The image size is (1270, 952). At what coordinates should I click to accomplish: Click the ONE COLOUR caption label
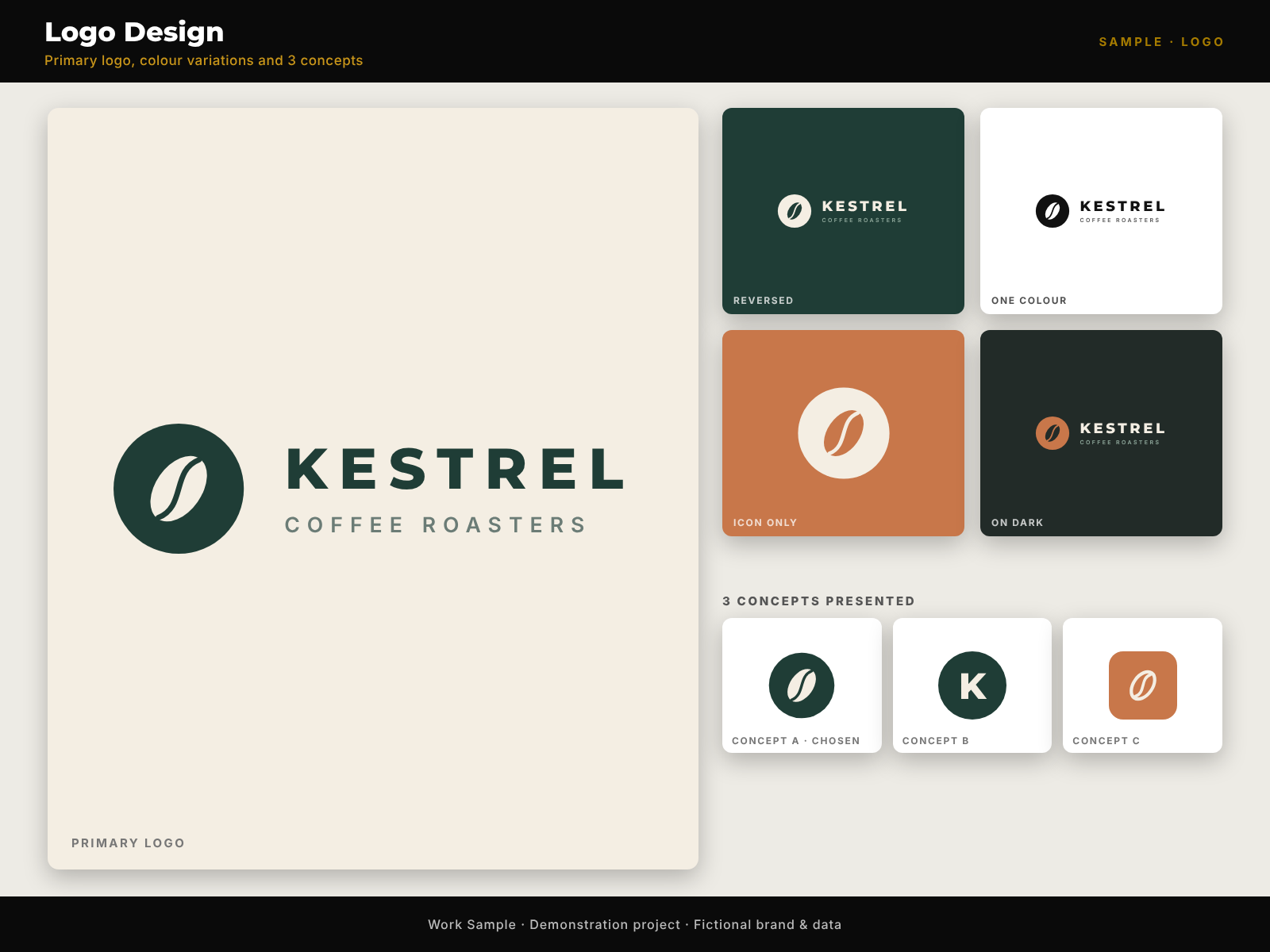pos(1029,301)
